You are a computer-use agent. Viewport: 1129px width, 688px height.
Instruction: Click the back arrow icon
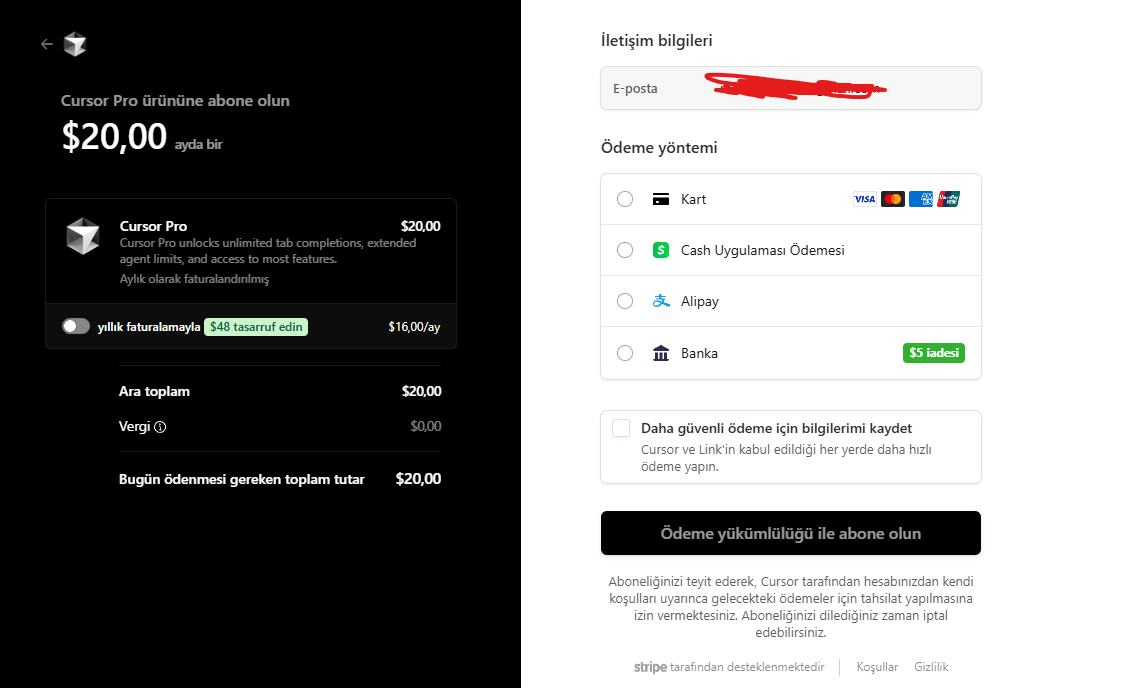(x=47, y=45)
